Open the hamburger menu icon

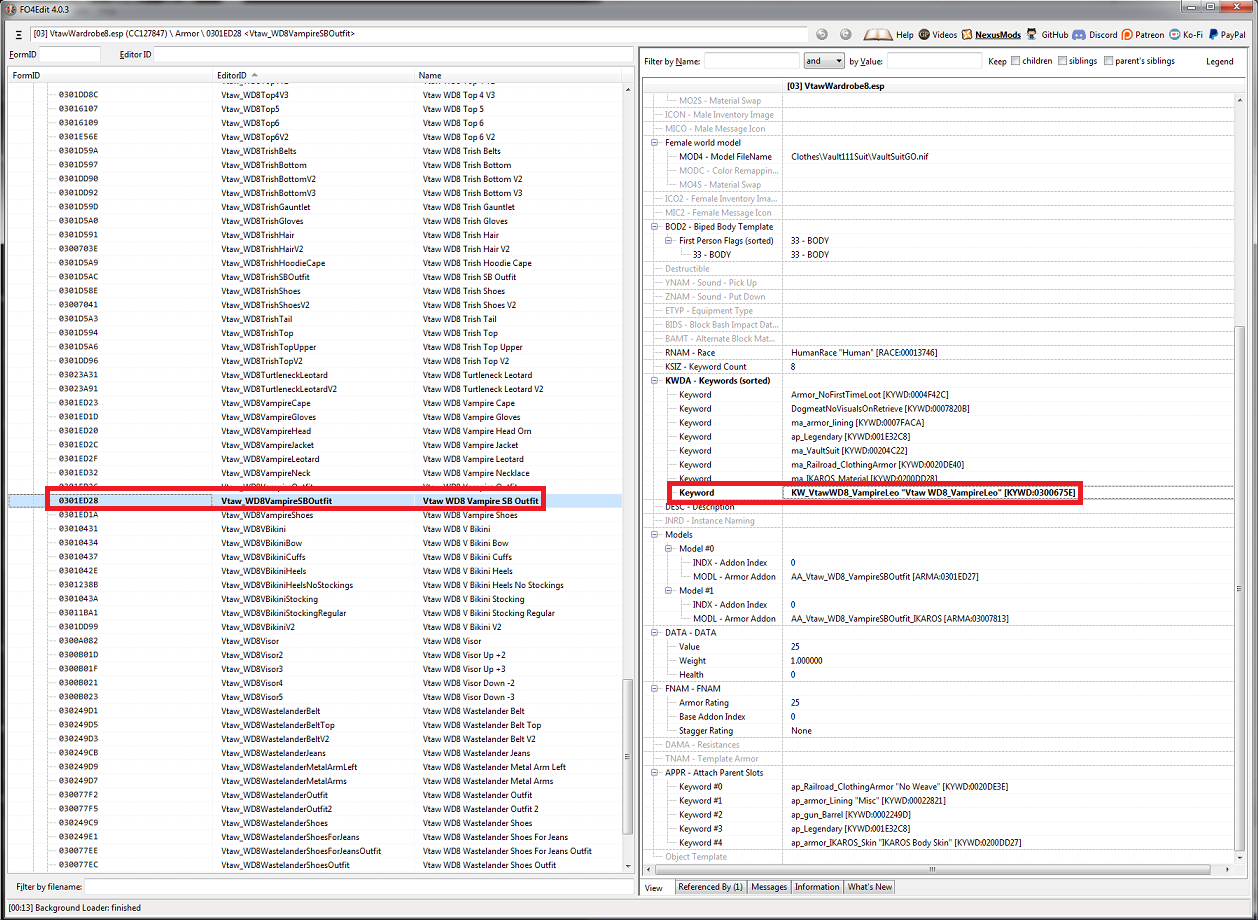[18, 34]
